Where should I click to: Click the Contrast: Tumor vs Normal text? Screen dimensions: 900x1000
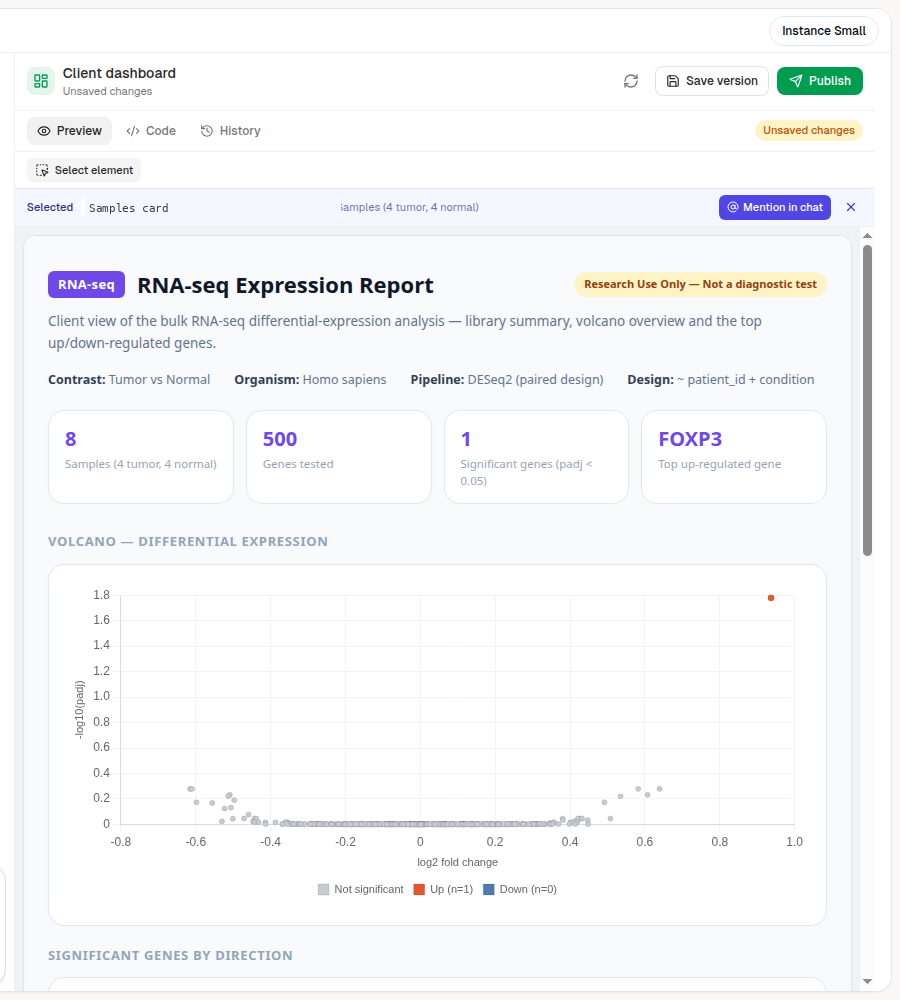(x=129, y=380)
